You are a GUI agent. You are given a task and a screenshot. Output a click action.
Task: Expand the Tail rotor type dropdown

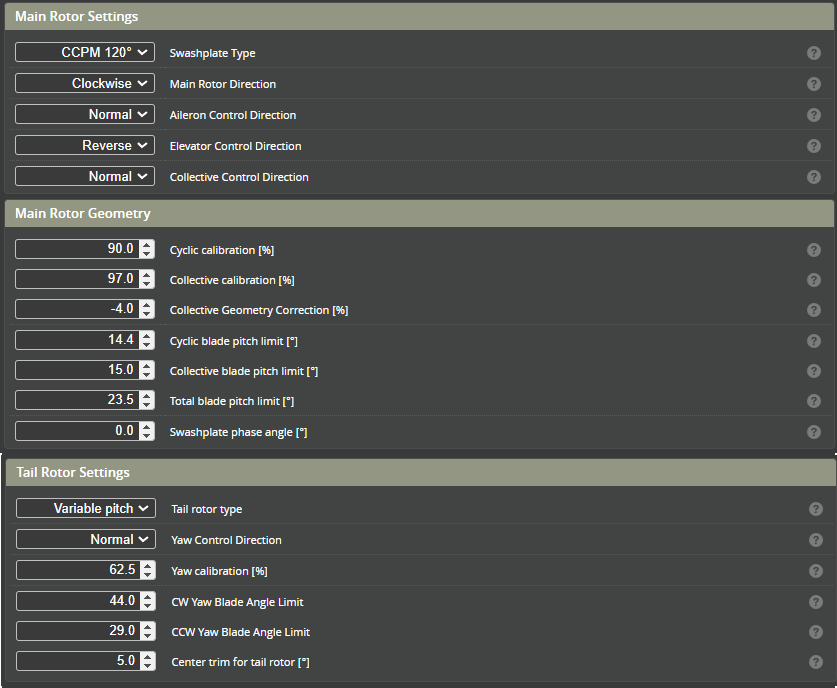(x=86, y=508)
